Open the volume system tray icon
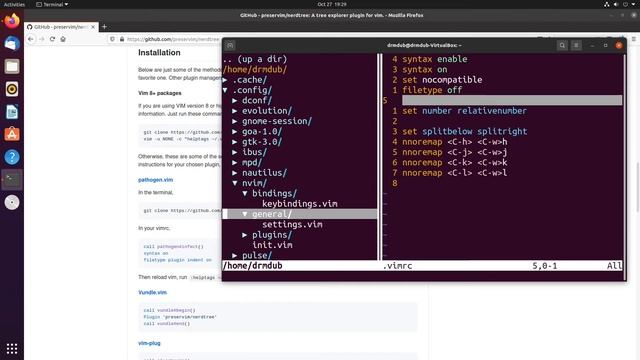This screenshot has width=640, height=360. [616, 4]
